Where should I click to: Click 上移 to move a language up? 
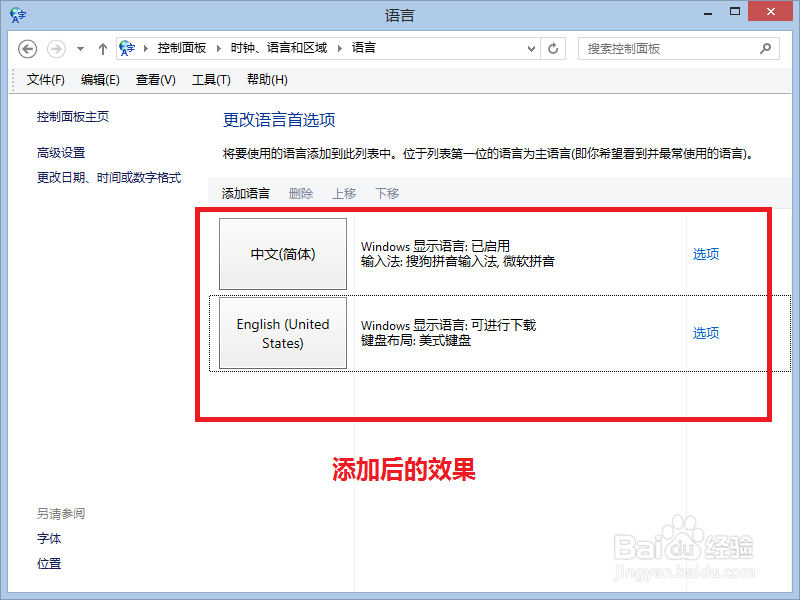(x=343, y=193)
